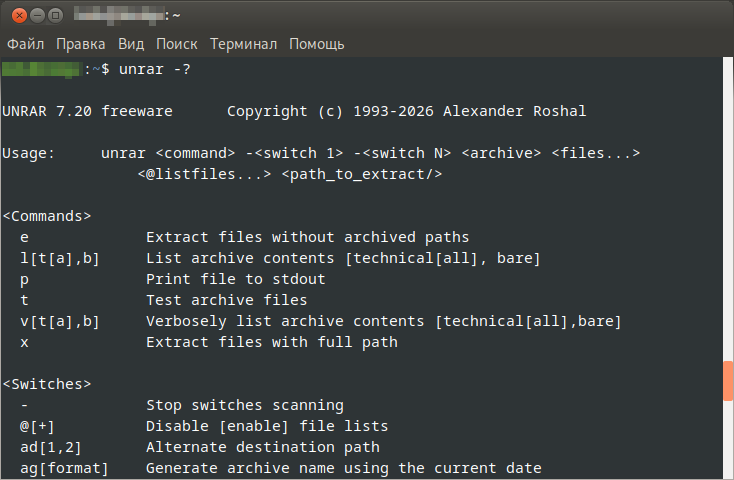Screen dimensions: 734x480
Task: Click the "<Commands>" heading line
Action: point(47,216)
